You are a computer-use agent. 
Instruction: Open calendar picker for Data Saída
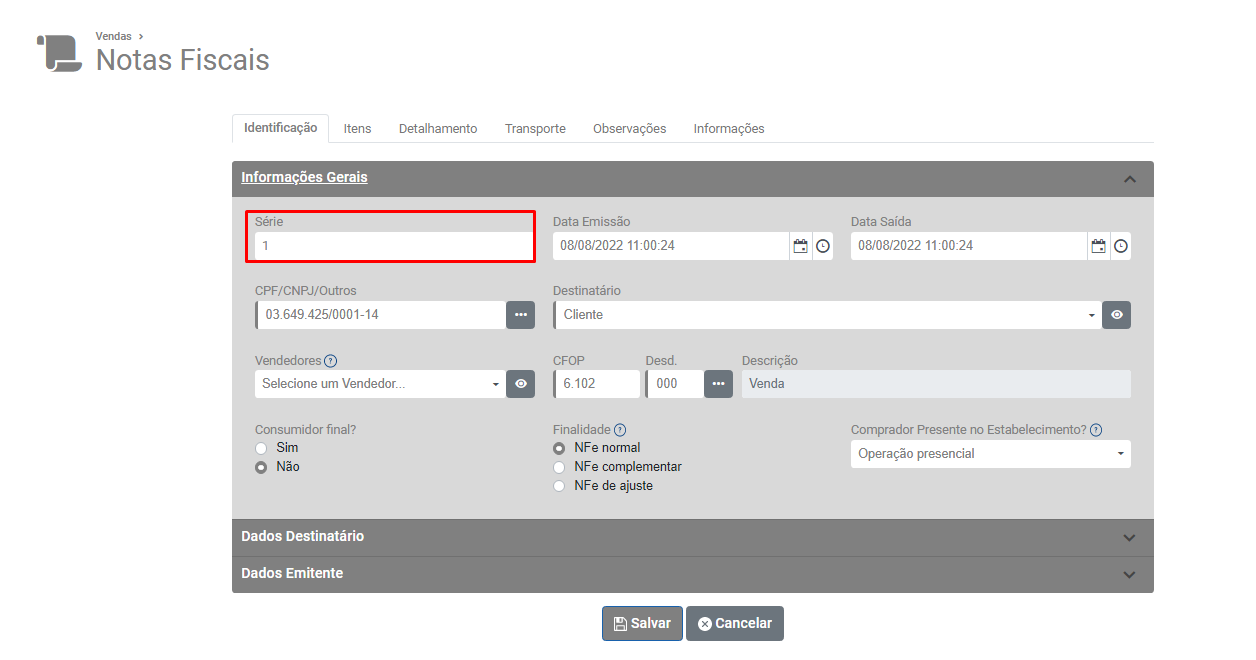tap(1098, 246)
